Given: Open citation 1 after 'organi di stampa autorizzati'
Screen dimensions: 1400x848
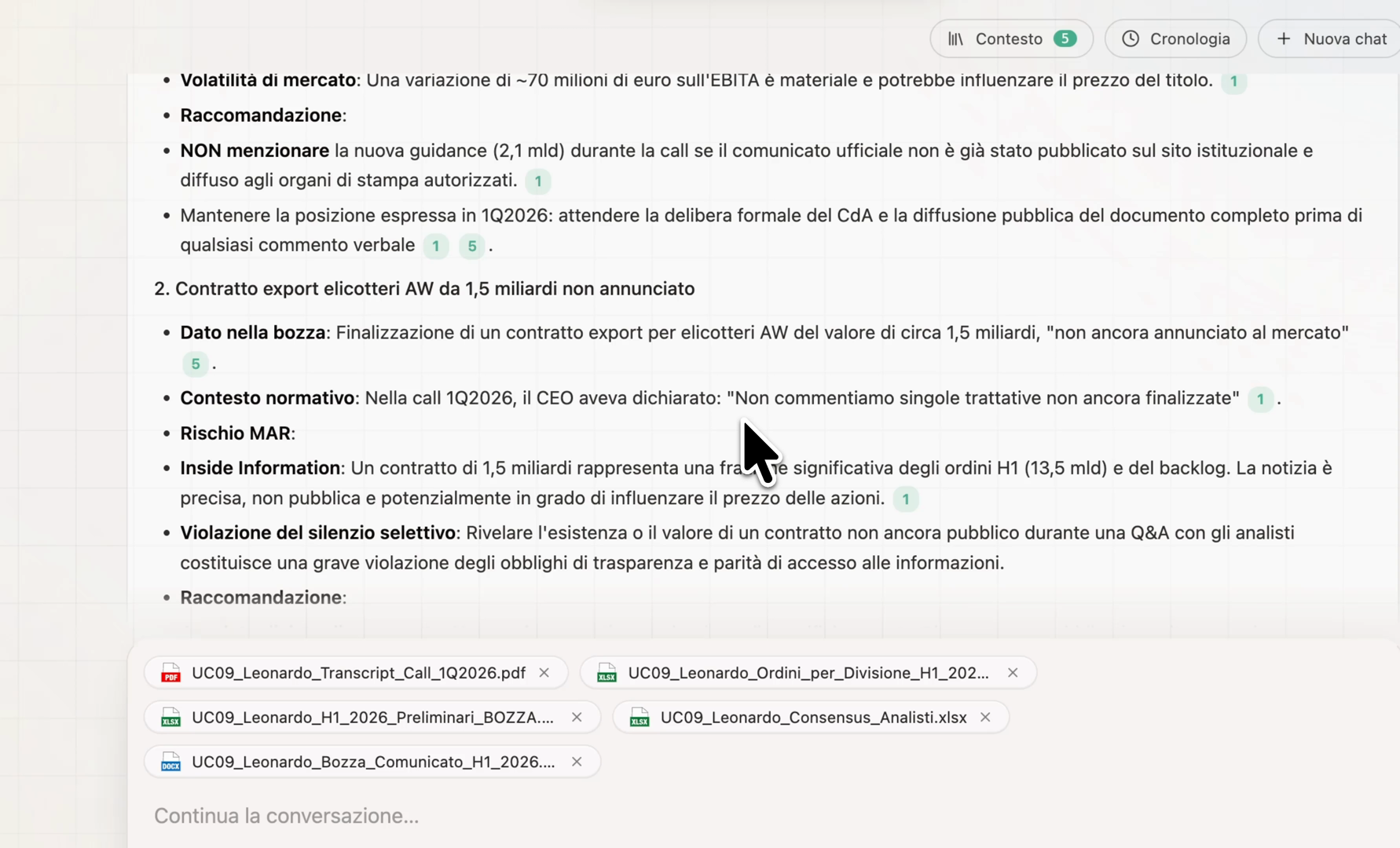Looking at the screenshot, I should 538,181.
